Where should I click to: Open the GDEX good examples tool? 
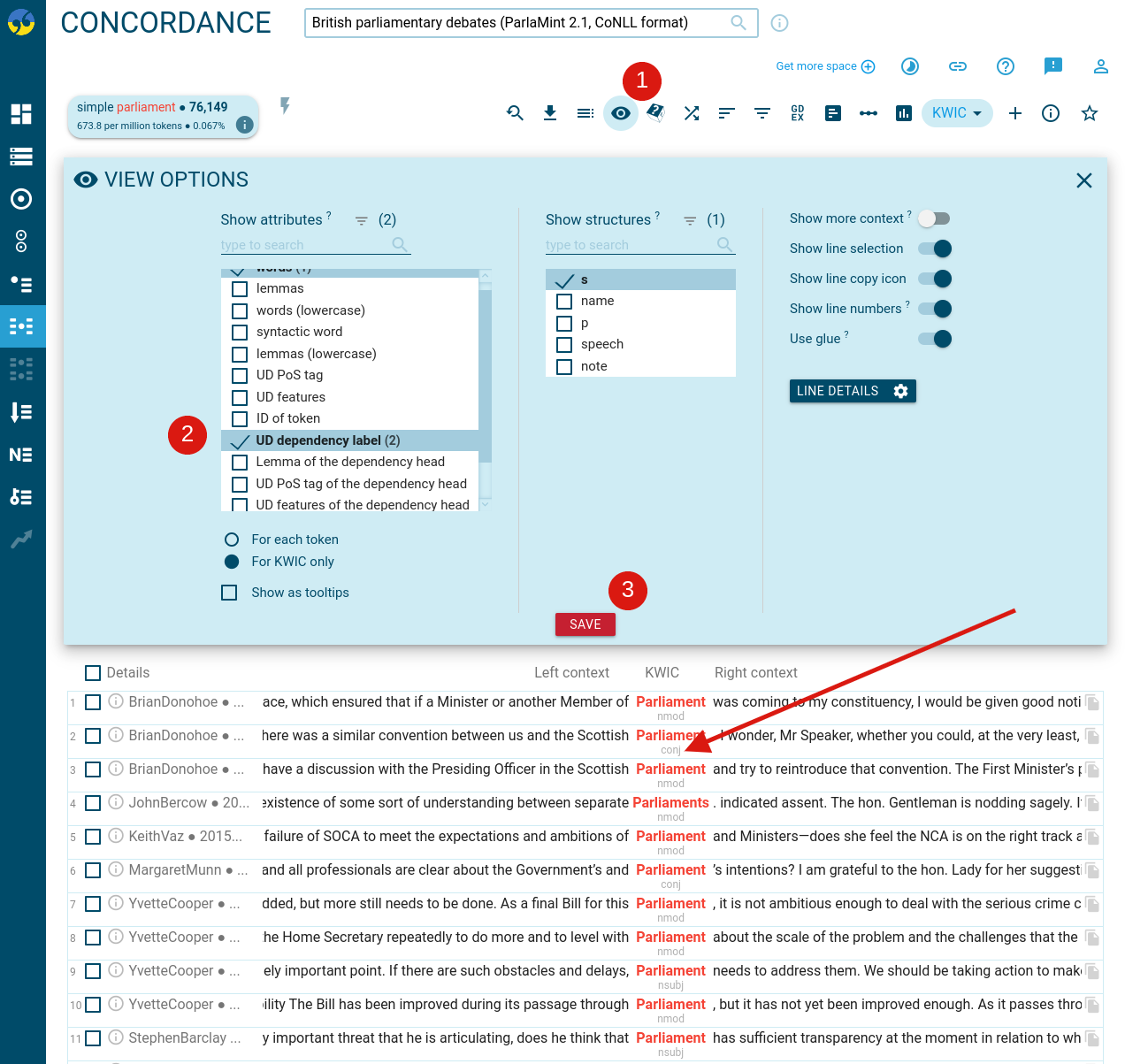coord(798,113)
